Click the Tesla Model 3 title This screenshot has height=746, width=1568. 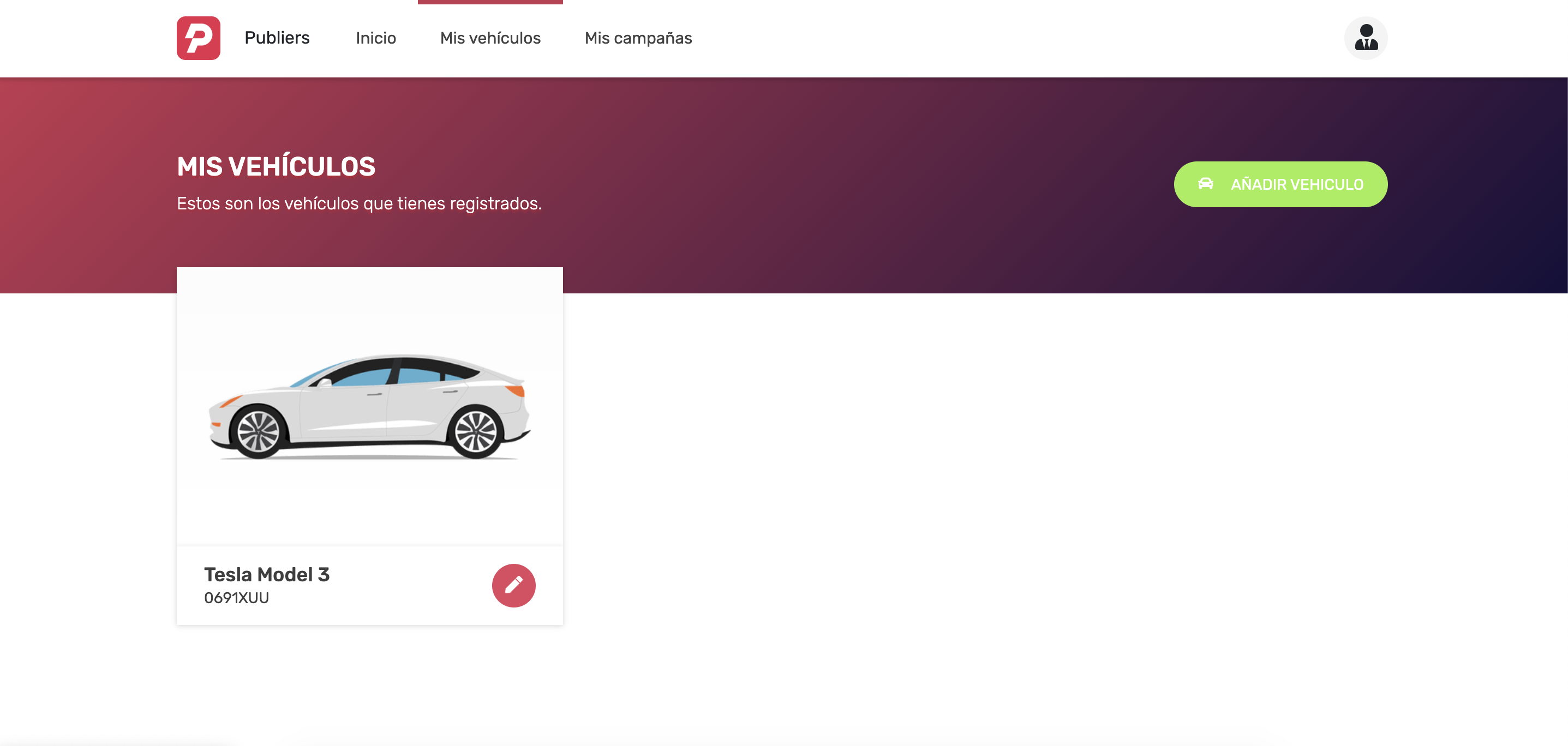267,574
